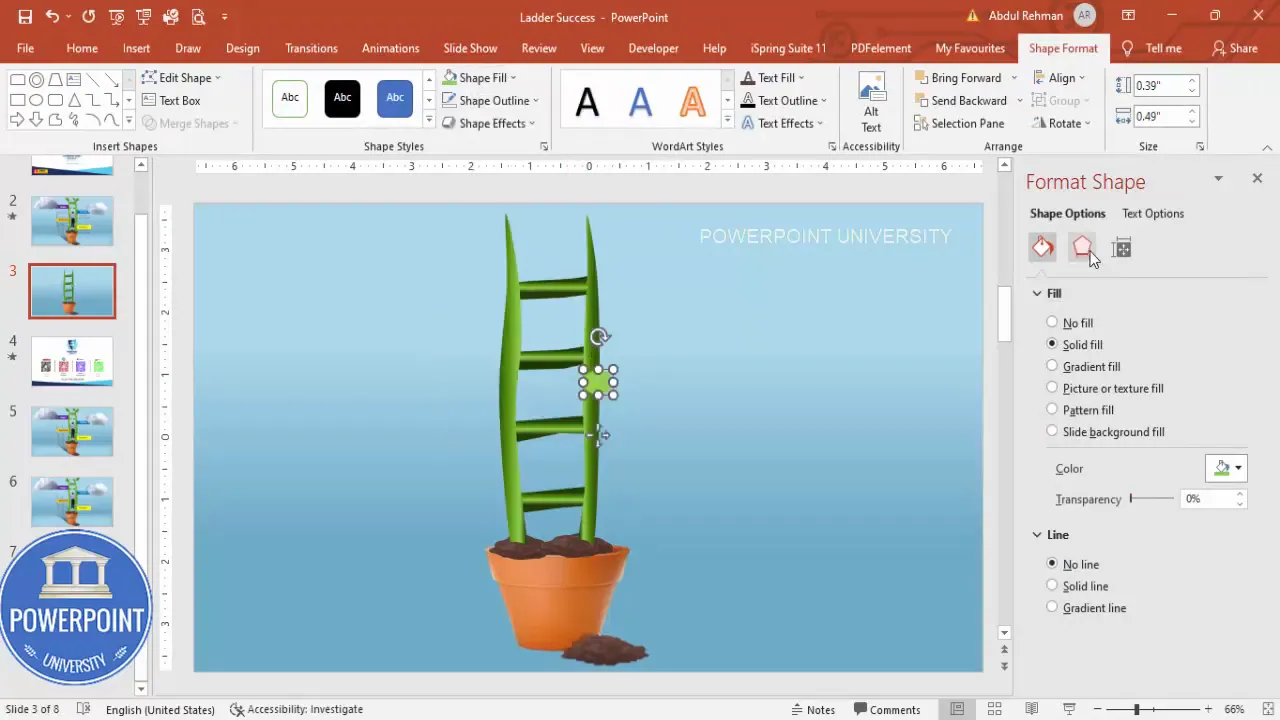Collapse the Fill section

click(1037, 293)
